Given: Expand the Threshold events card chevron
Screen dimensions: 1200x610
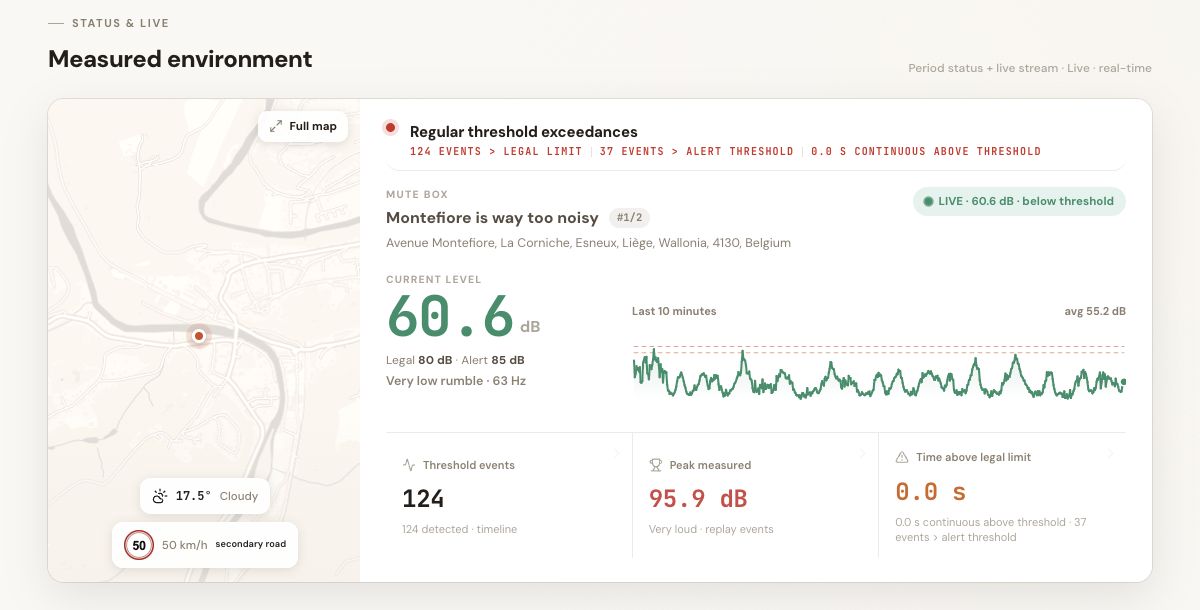Looking at the screenshot, I should [x=616, y=454].
